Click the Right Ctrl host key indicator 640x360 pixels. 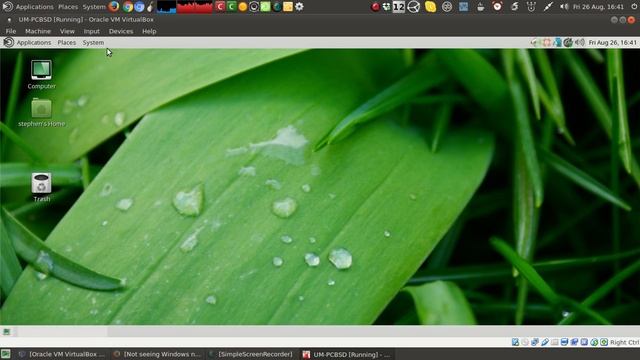[x=624, y=342]
